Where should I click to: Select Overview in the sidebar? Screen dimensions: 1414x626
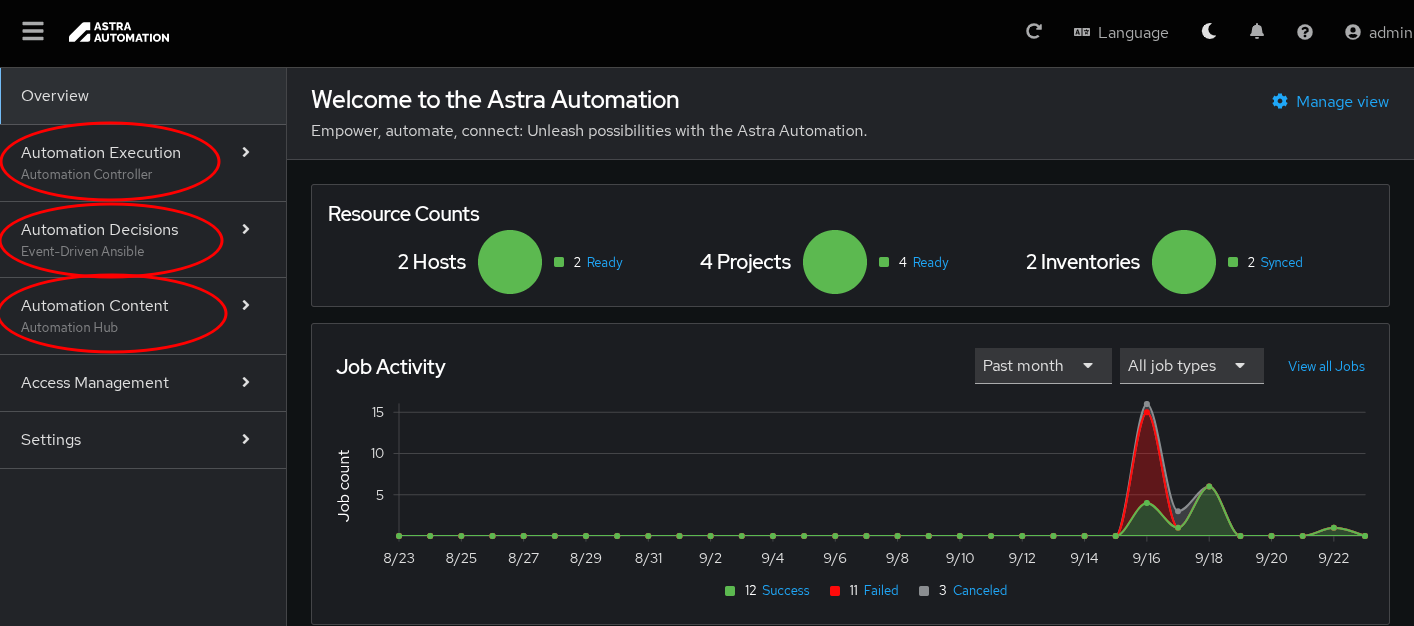55,96
